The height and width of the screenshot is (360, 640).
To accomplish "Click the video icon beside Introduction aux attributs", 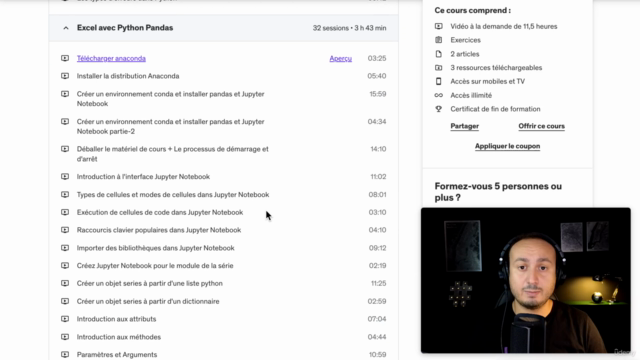I will [65, 319].
